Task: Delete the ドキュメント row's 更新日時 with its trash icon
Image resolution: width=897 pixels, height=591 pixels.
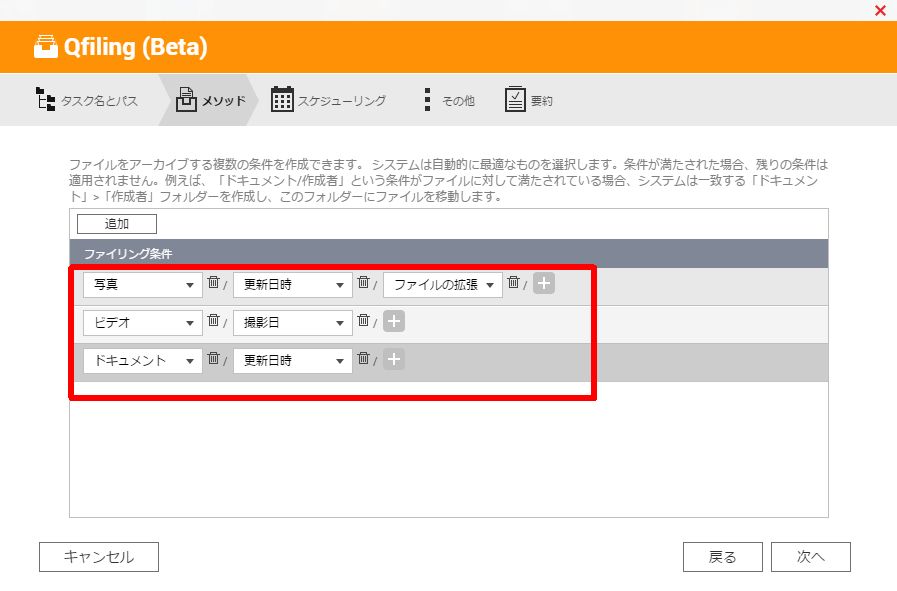Action: 363,358
